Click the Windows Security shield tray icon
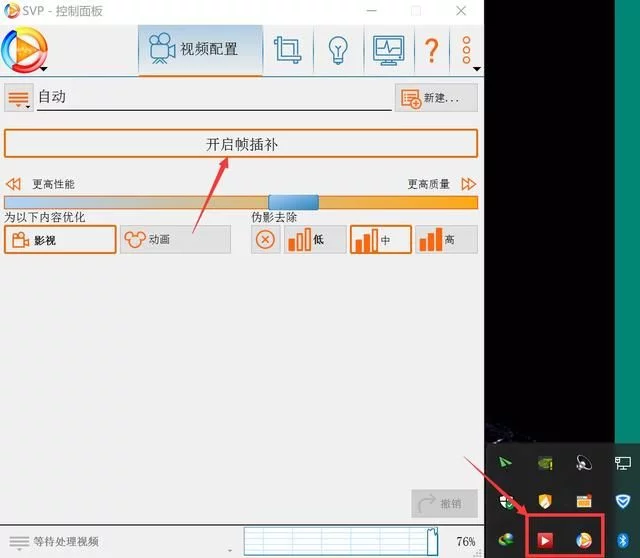The height and width of the screenshot is (558, 640). click(506, 502)
